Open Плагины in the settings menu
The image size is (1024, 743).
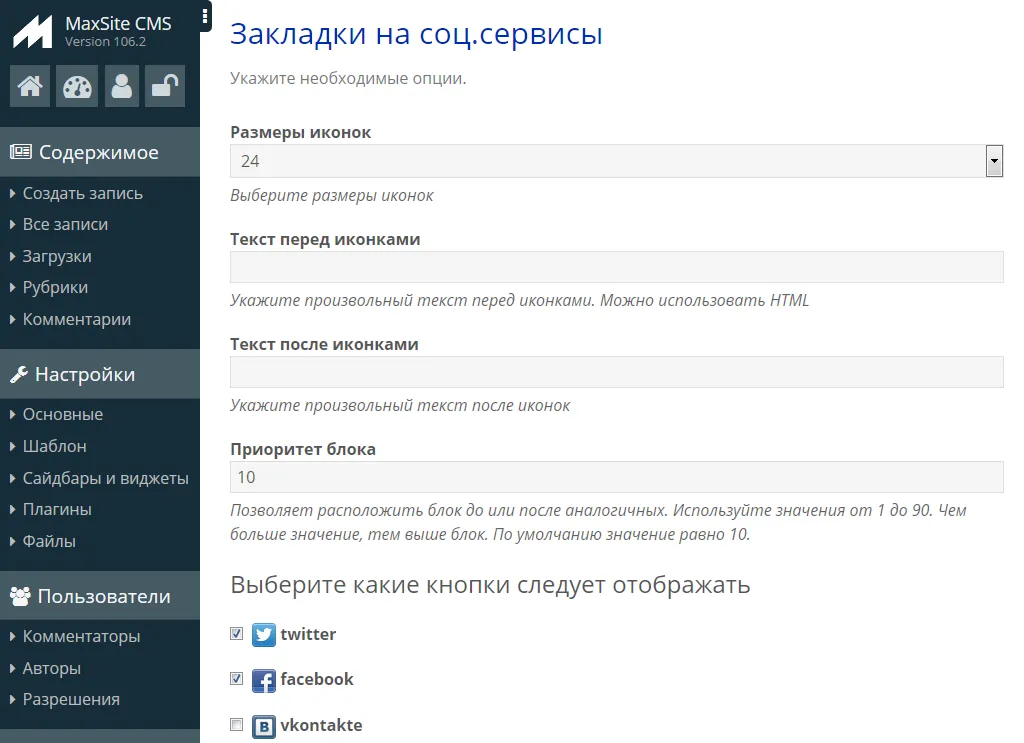(57, 510)
